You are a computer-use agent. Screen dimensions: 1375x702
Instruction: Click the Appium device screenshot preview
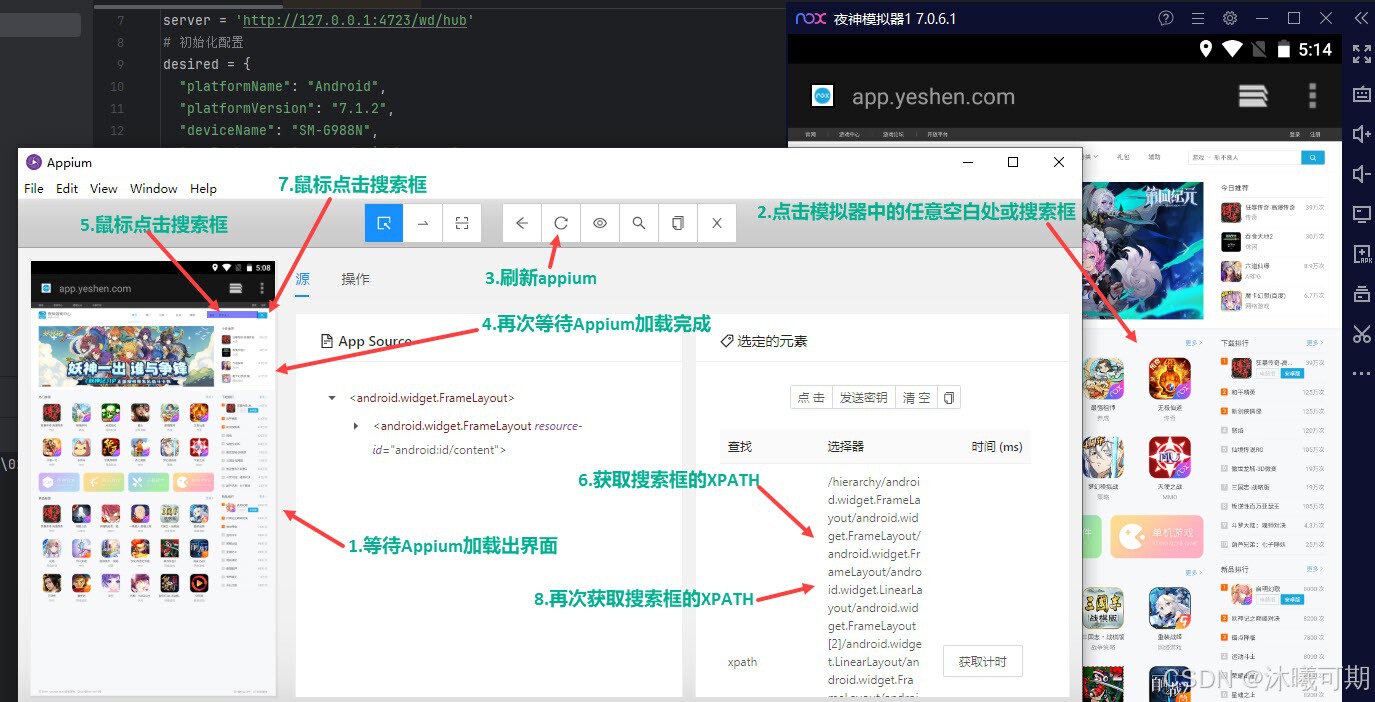tap(153, 479)
